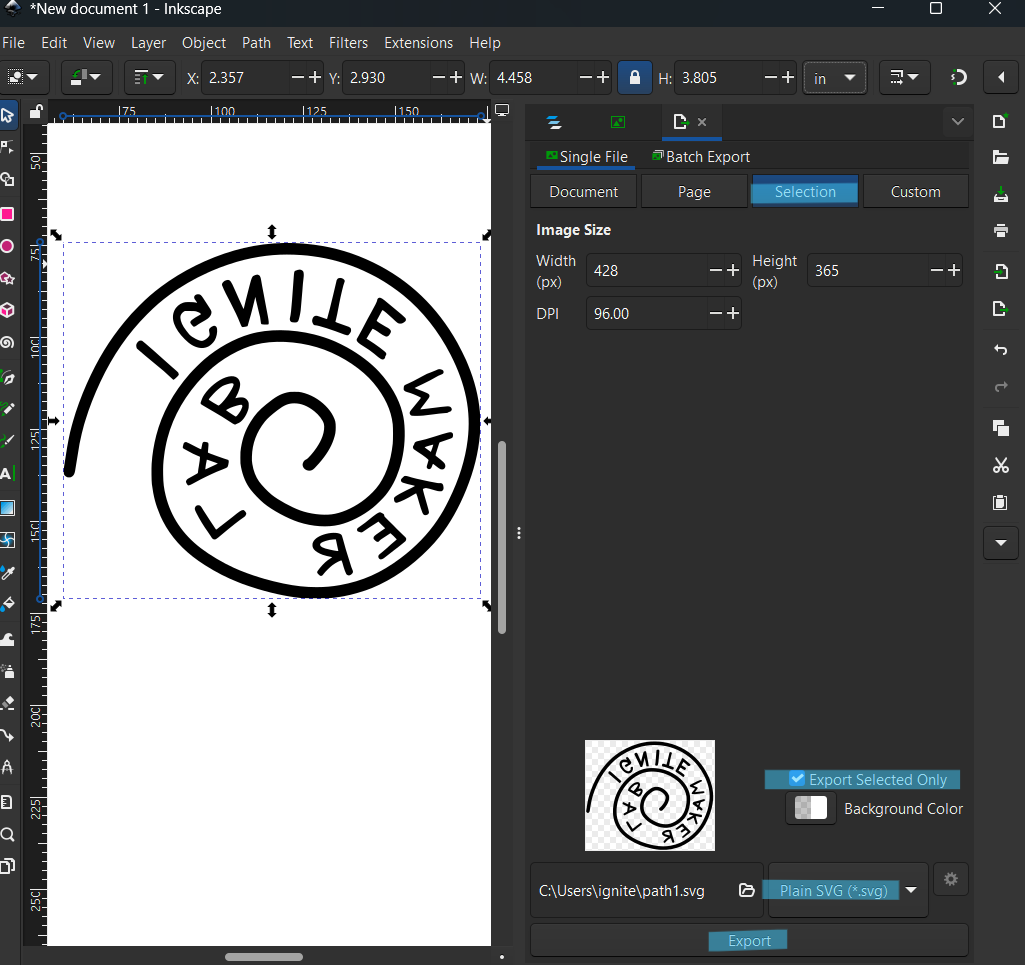Open the Layers and Objects panel tab
The height and width of the screenshot is (965, 1025).
tap(554, 122)
